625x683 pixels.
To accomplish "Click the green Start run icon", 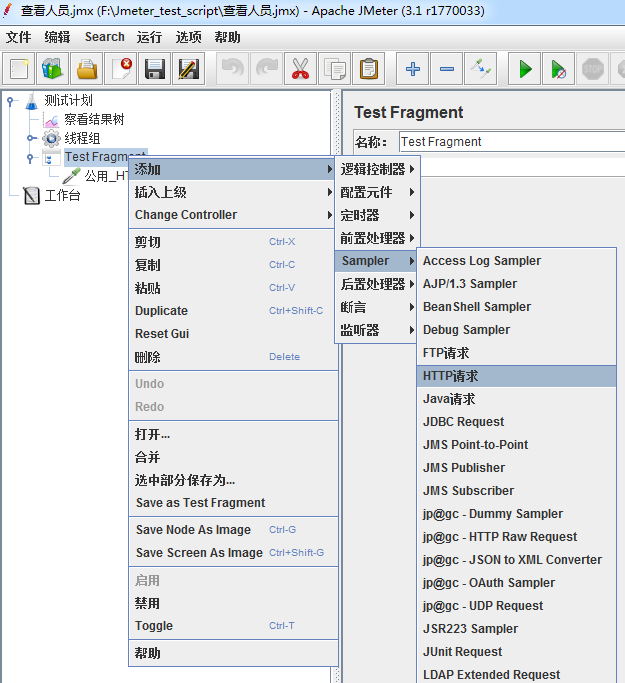I will pos(524,69).
